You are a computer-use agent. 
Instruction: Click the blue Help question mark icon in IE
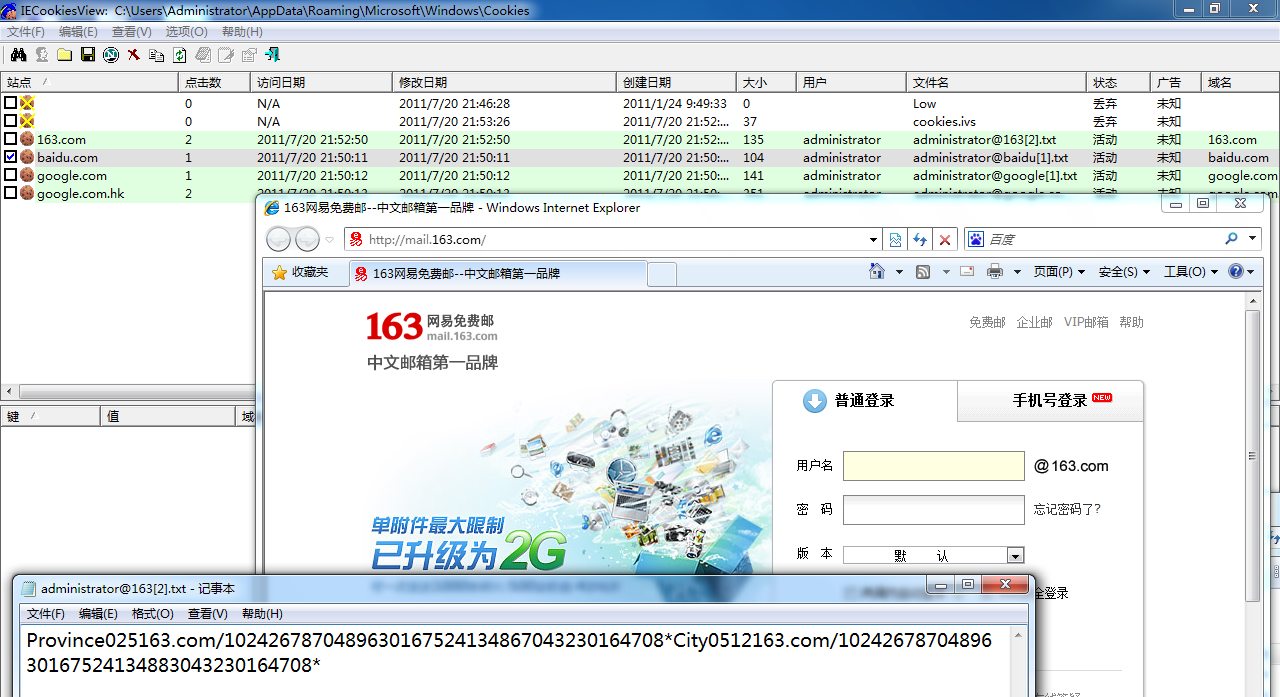pos(1236,271)
